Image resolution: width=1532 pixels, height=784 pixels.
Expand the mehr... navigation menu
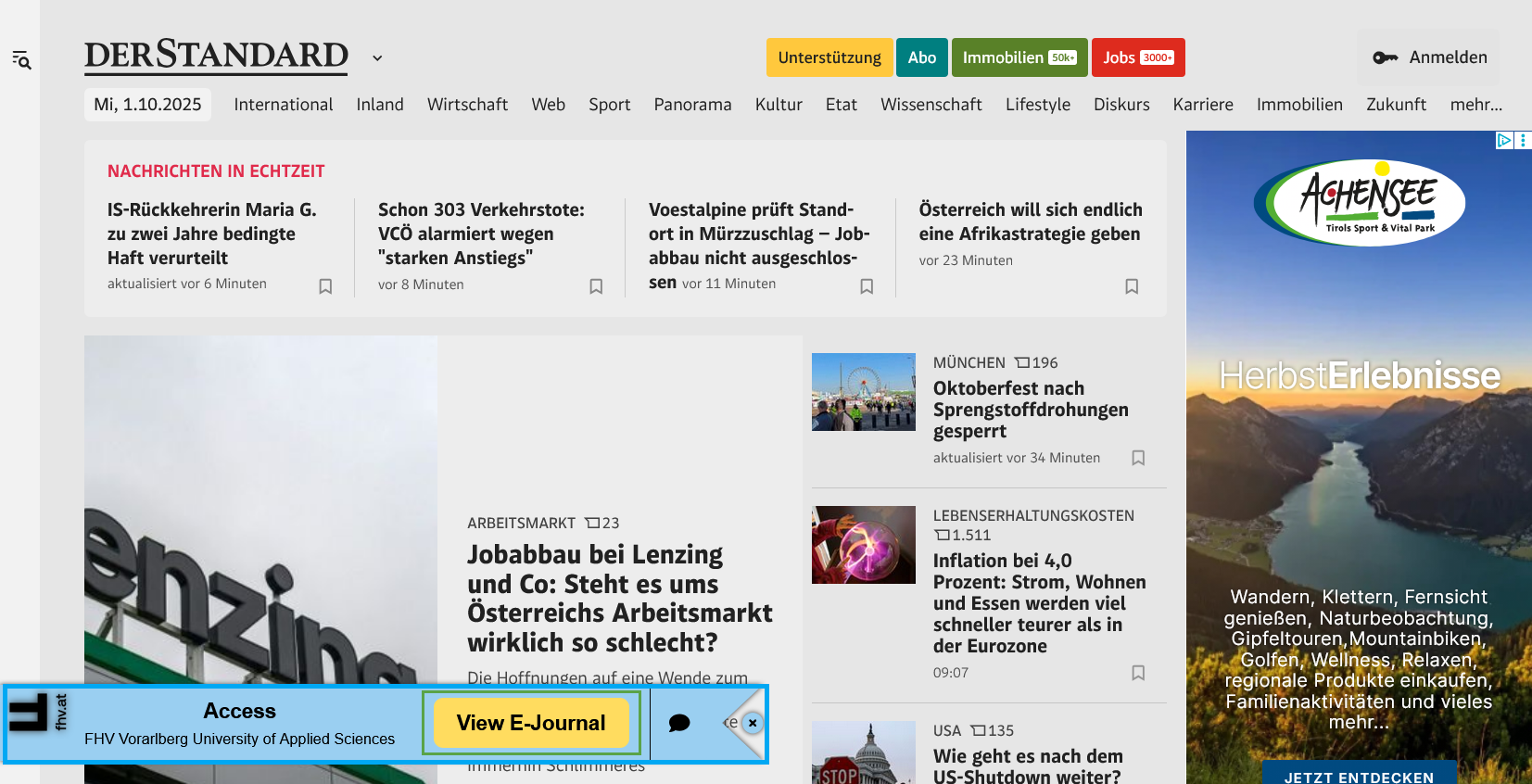(1475, 105)
